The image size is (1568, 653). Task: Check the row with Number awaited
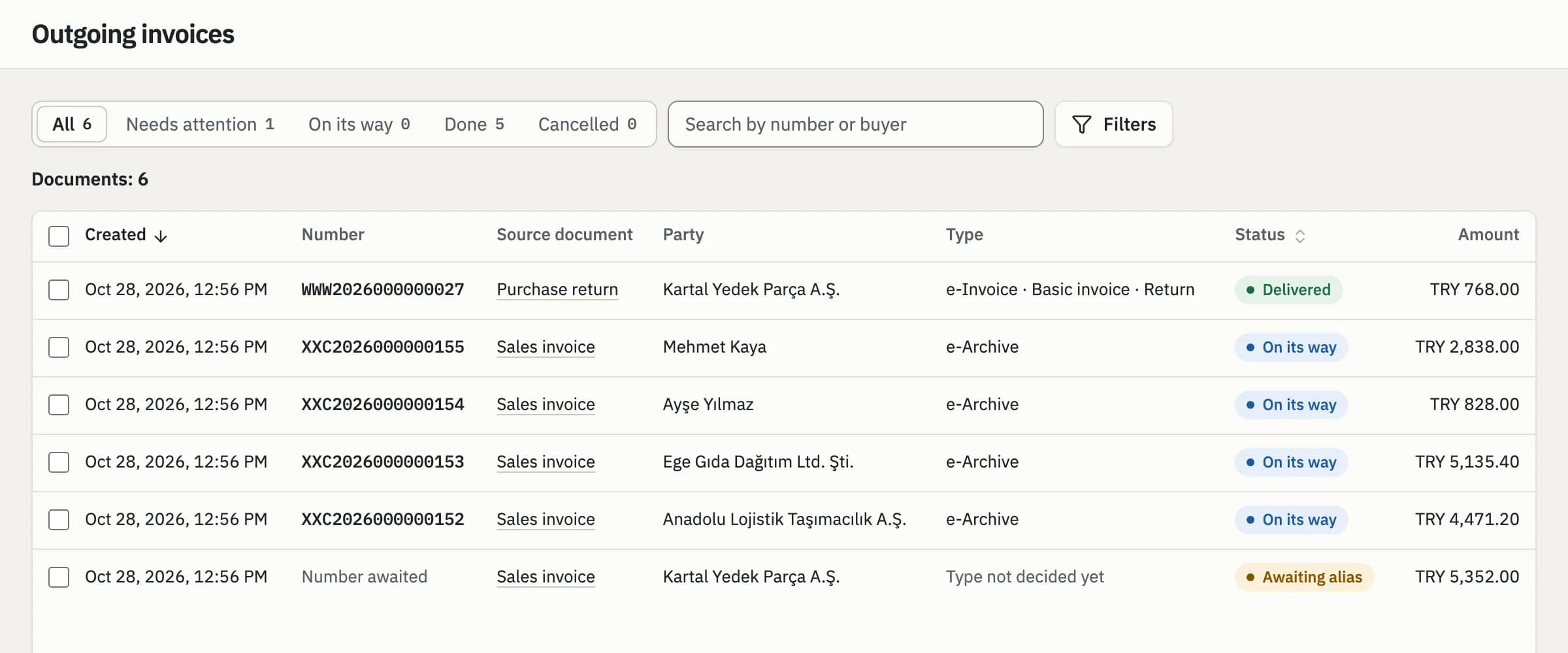[59, 577]
